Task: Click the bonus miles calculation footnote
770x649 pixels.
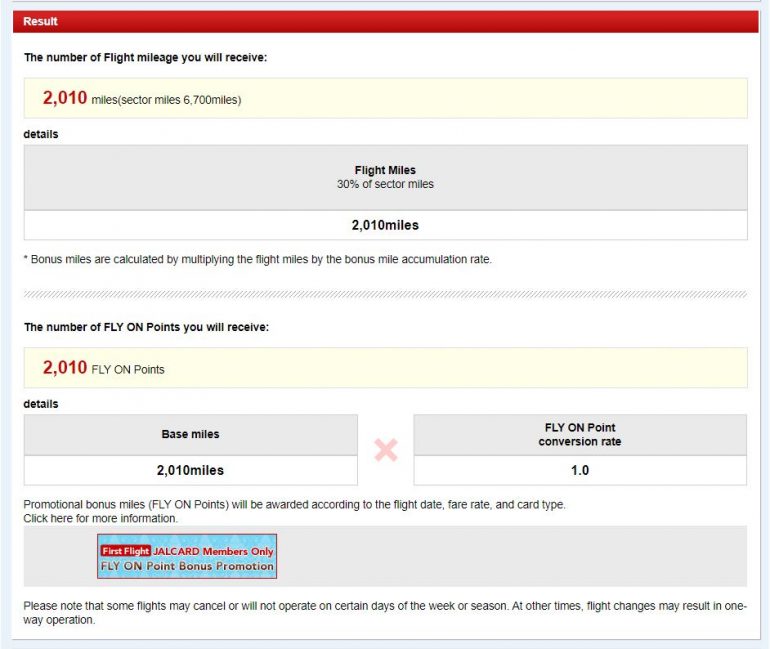Action: [257, 259]
